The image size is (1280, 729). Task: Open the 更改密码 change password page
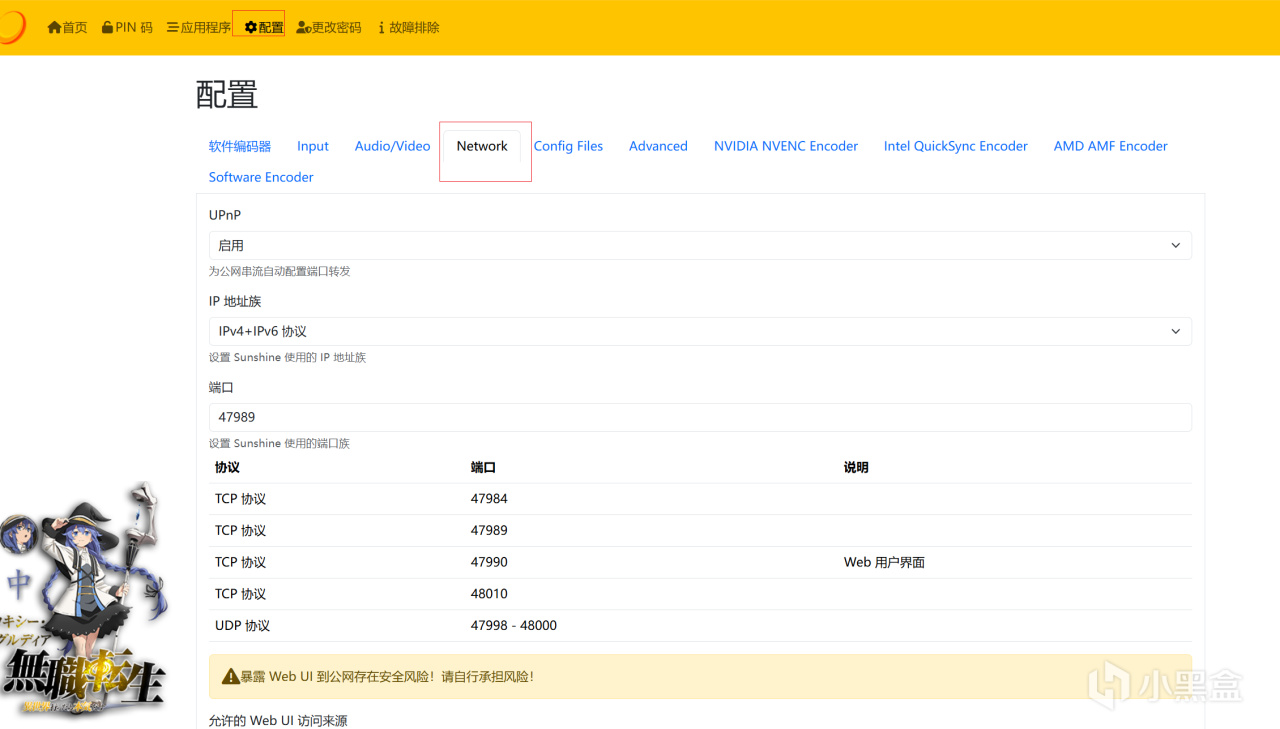(x=329, y=27)
